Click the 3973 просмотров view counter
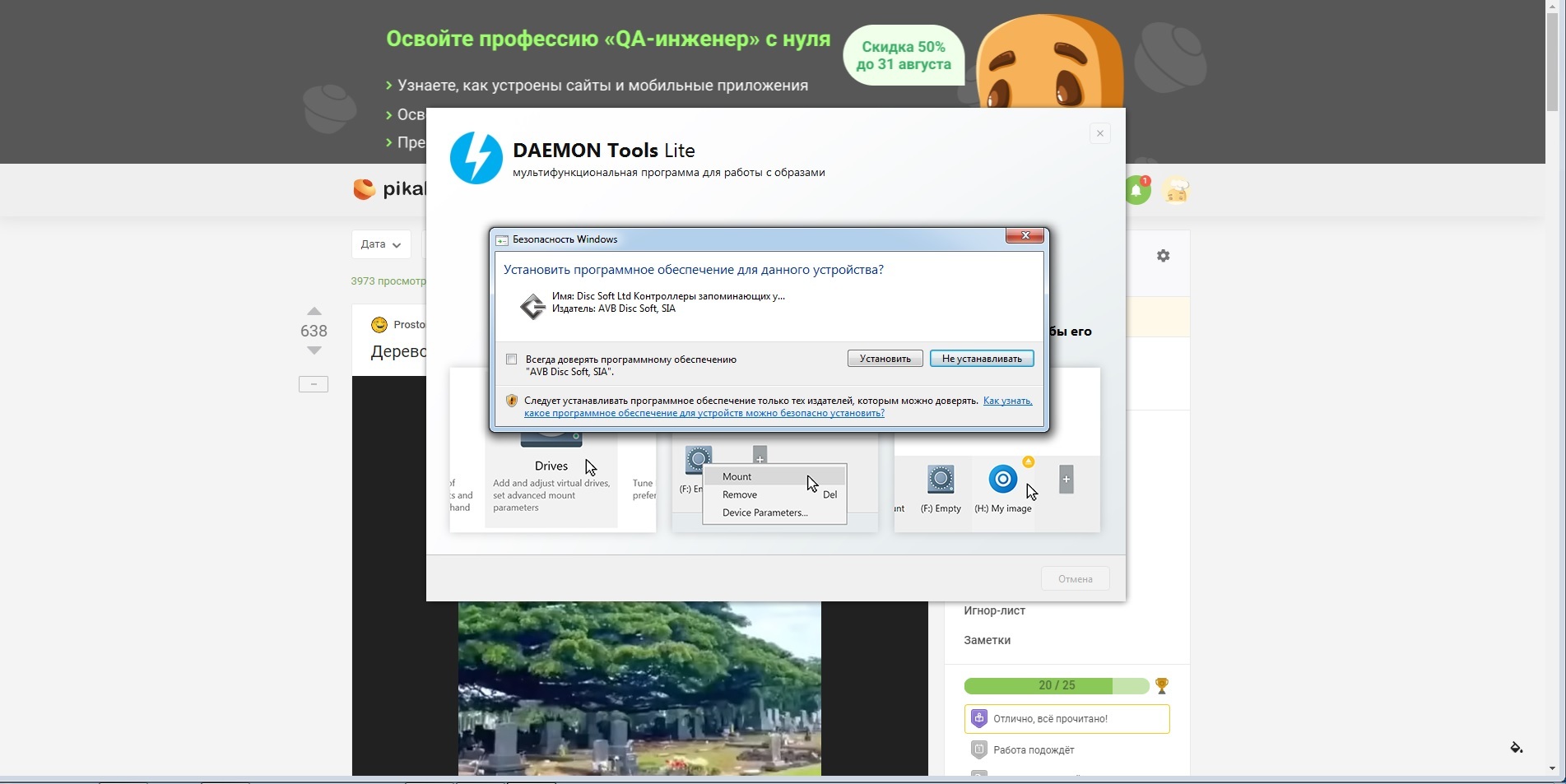This screenshot has width=1566, height=784. (388, 281)
